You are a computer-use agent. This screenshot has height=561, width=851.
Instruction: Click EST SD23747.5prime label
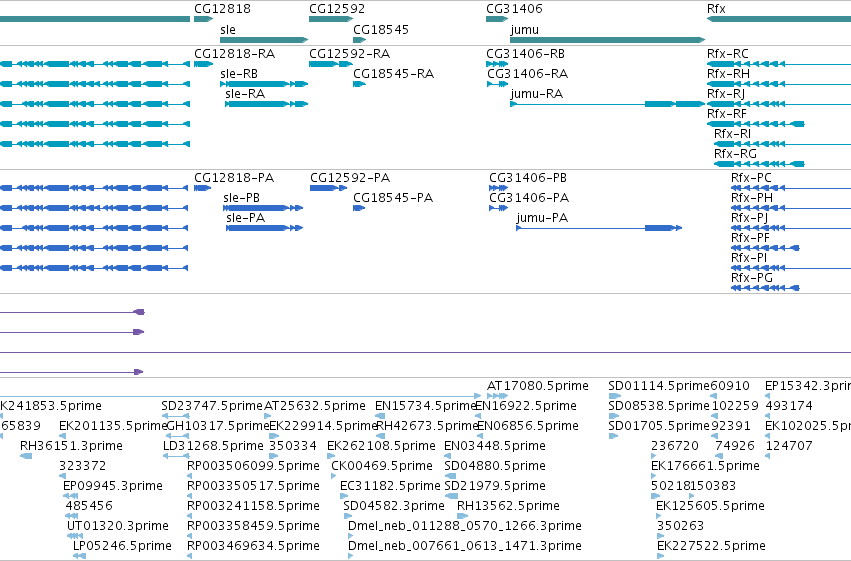coord(212,406)
